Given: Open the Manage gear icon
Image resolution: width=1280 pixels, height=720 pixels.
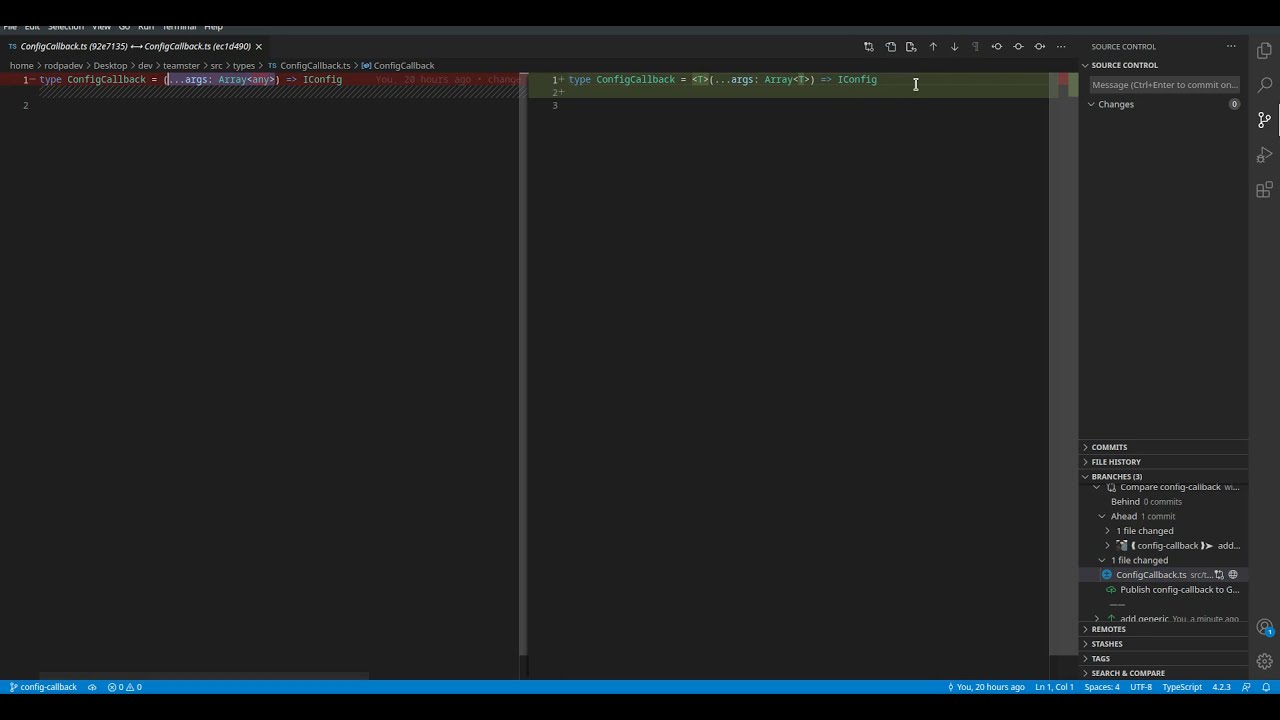Looking at the screenshot, I should pos(1264,661).
